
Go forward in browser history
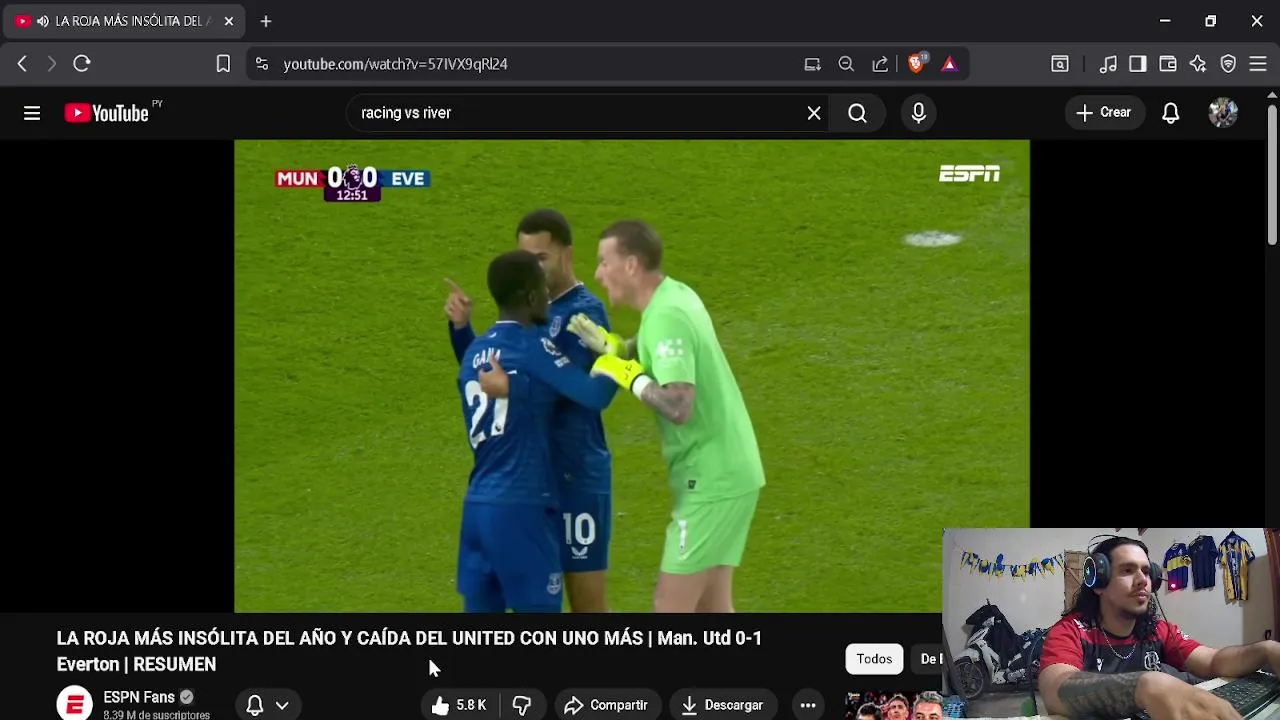(x=52, y=64)
